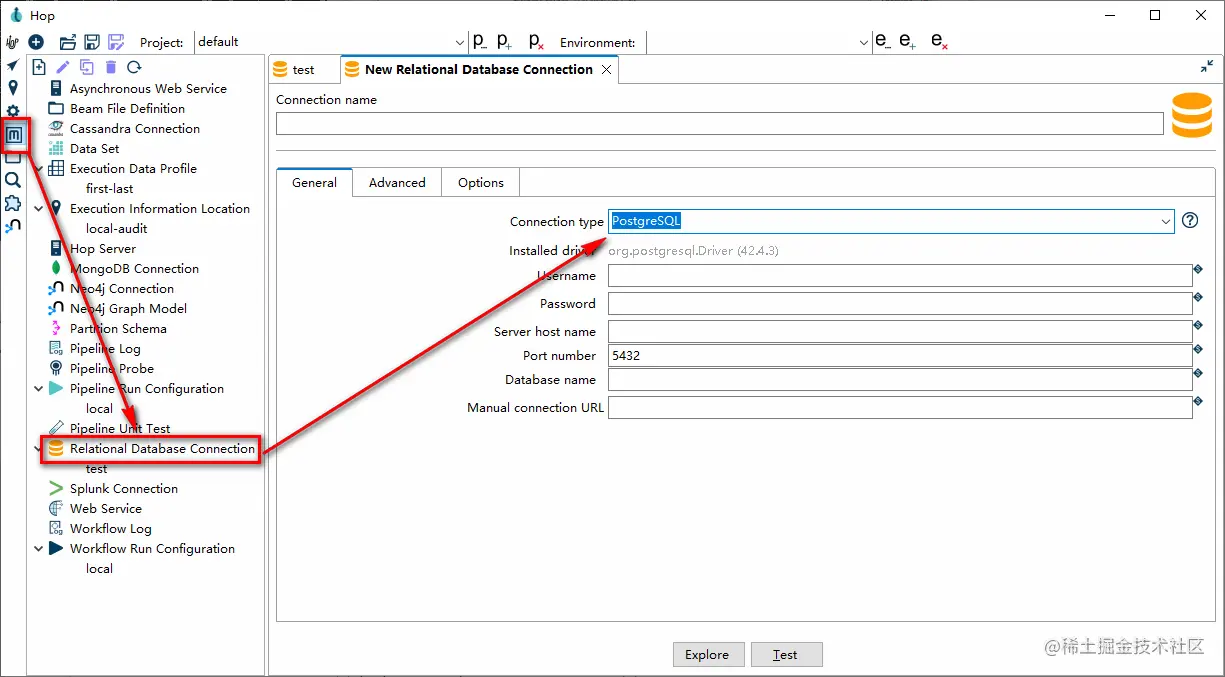Click the variable diamond icon beside Username

coord(1197,269)
